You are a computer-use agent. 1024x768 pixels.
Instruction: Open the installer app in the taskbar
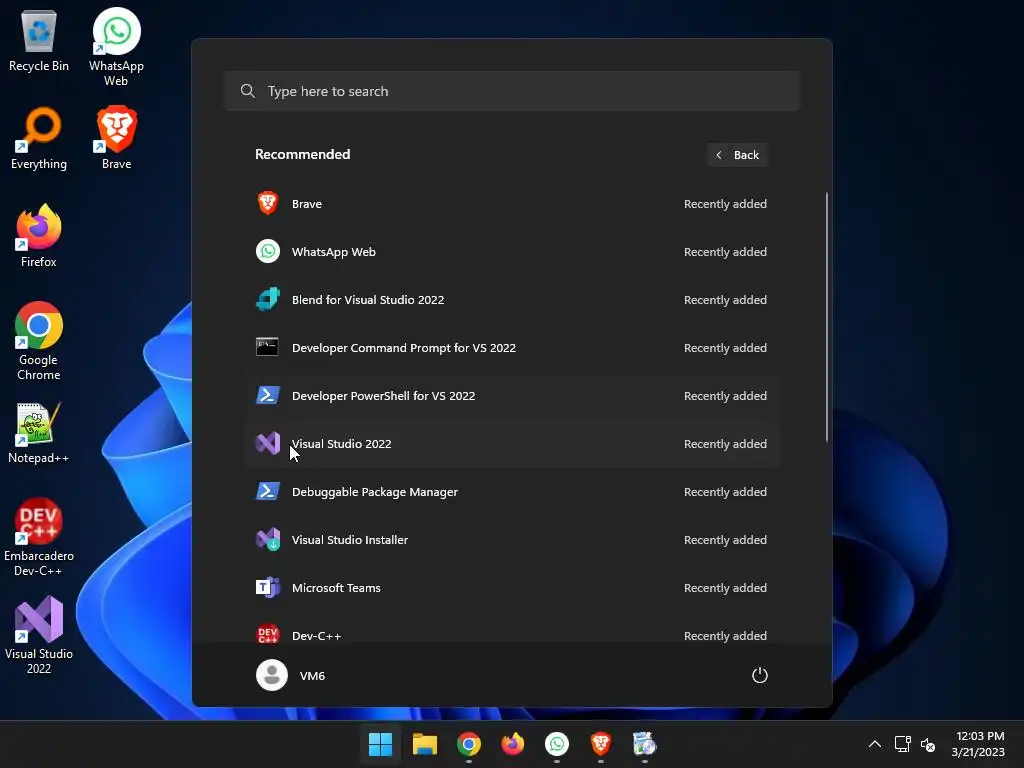[645, 744]
